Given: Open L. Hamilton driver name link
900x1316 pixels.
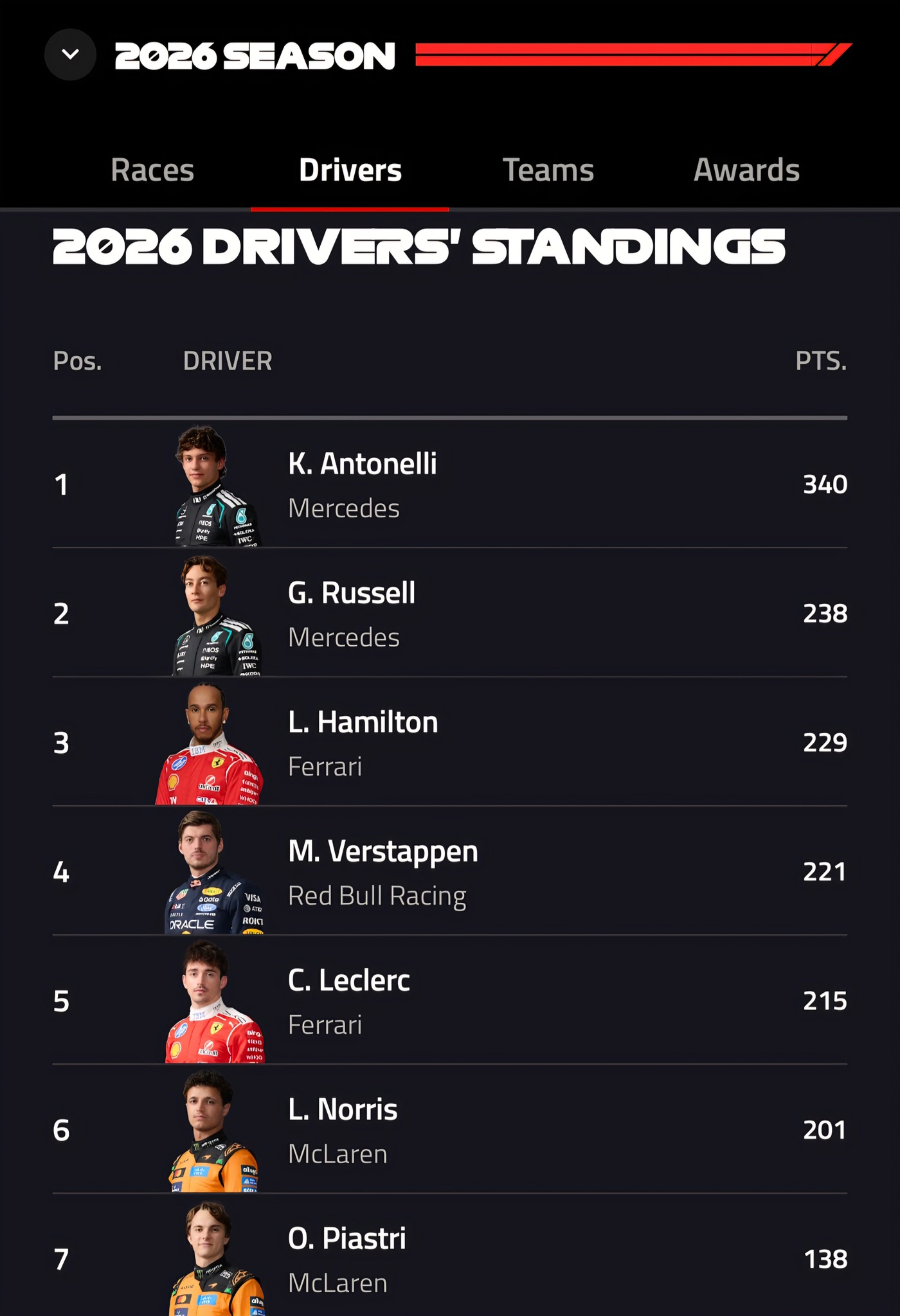Looking at the screenshot, I should click(x=363, y=722).
